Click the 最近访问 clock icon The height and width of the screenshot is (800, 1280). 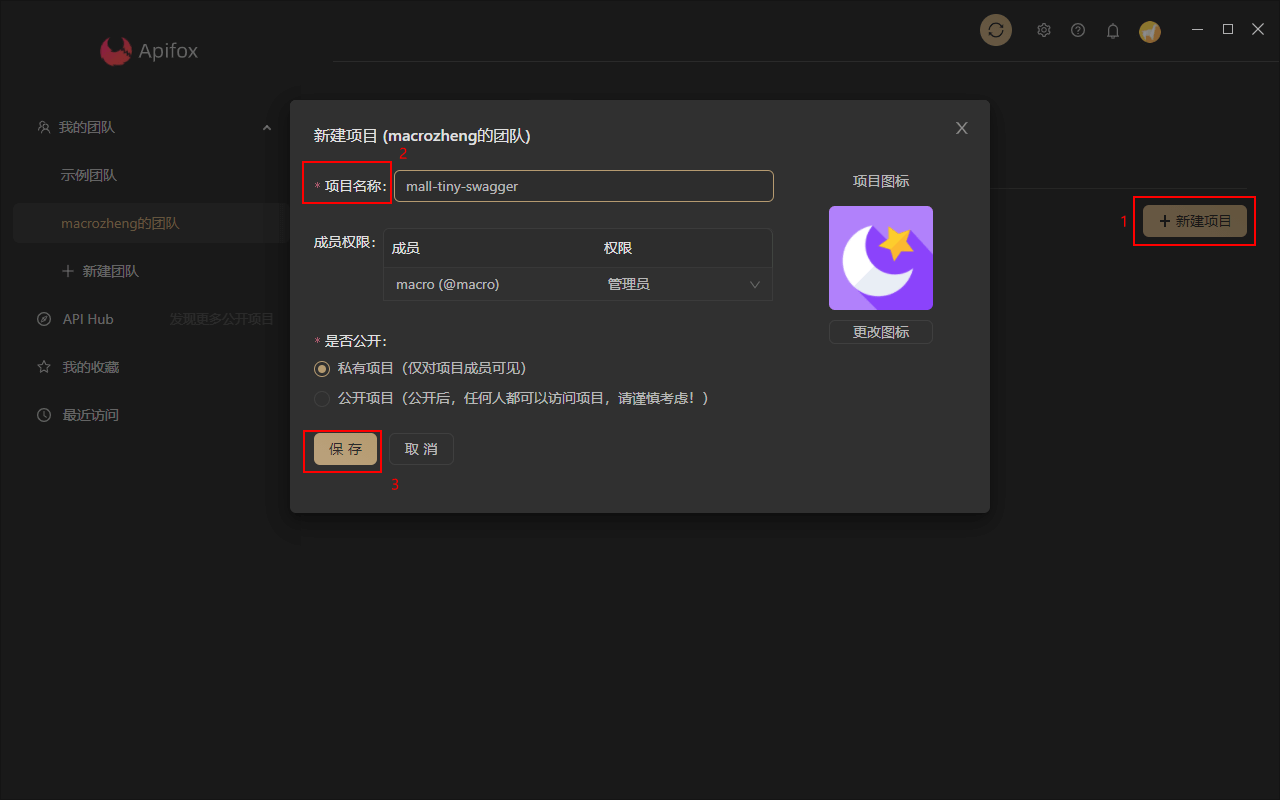click(x=43, y=415)
